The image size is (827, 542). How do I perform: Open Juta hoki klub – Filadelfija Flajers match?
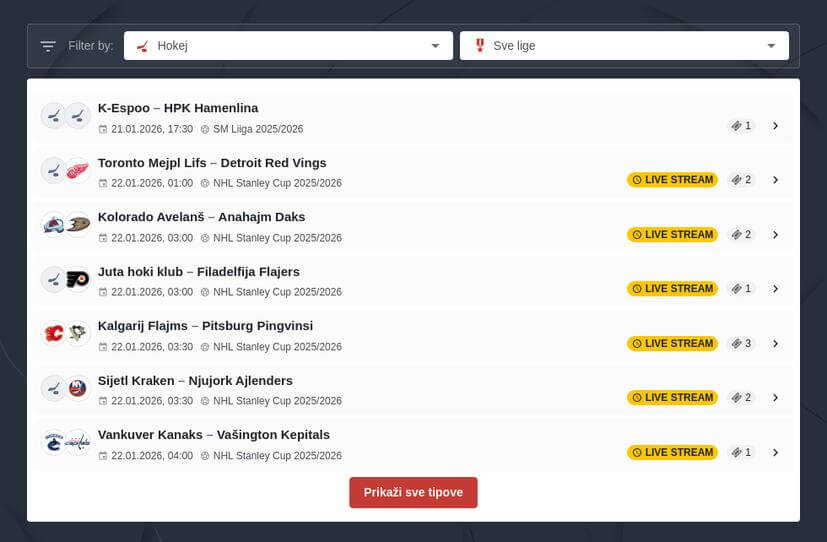(x=198, y=272)
